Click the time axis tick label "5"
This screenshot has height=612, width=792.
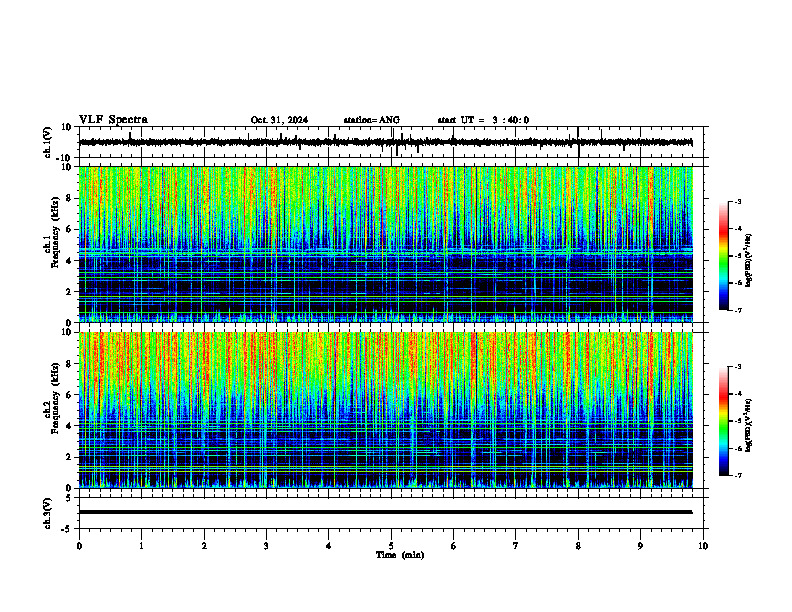(391, 546)
